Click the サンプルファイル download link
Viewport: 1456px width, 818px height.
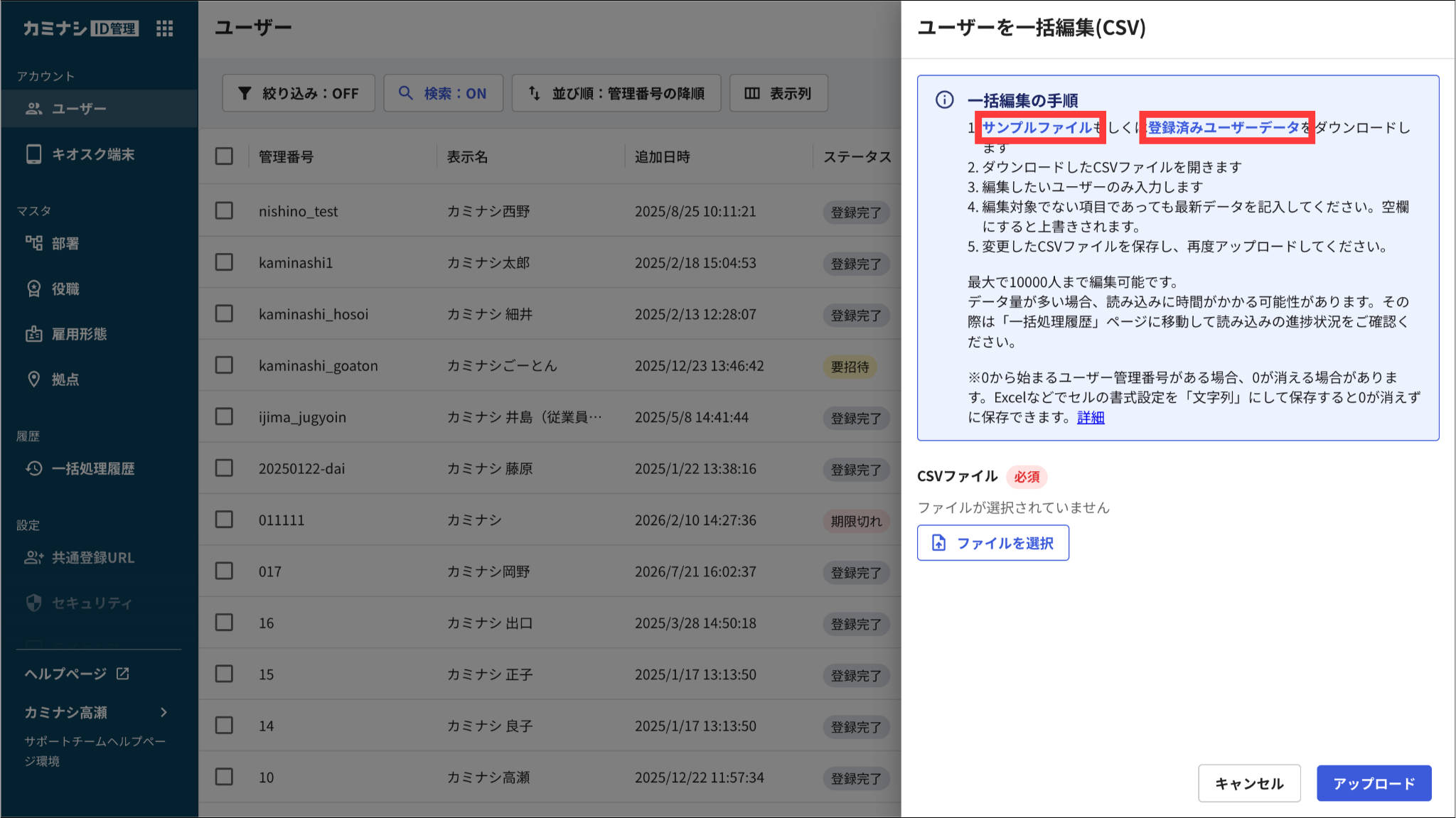coord(1037,127)
